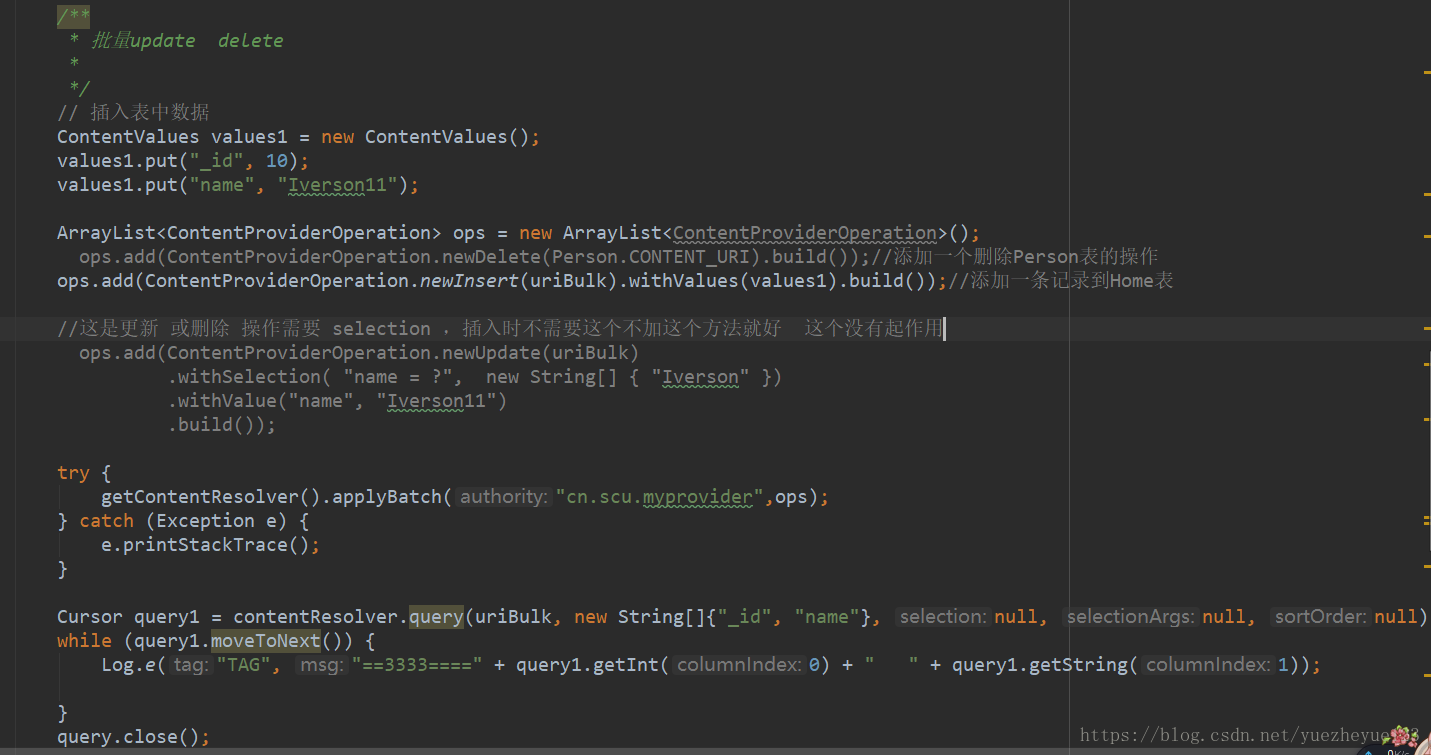This screenshot has width=1431, height=755.
Task: Click "query.close();" statement
Action: coord(134,737)
